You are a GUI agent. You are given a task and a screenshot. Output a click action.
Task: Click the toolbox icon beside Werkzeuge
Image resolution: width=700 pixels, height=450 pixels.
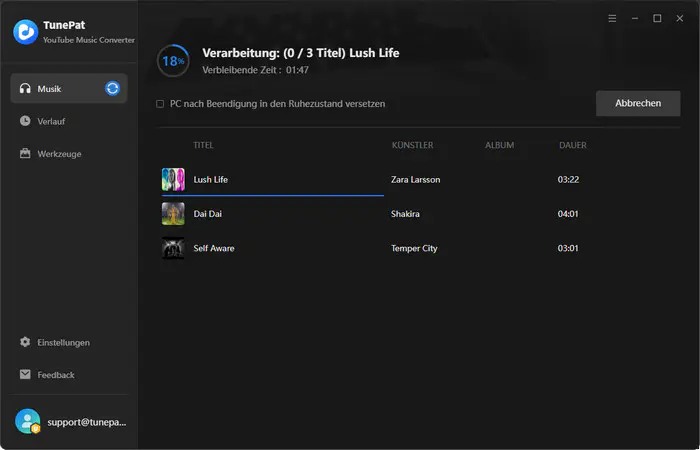[x=25, y=154]
